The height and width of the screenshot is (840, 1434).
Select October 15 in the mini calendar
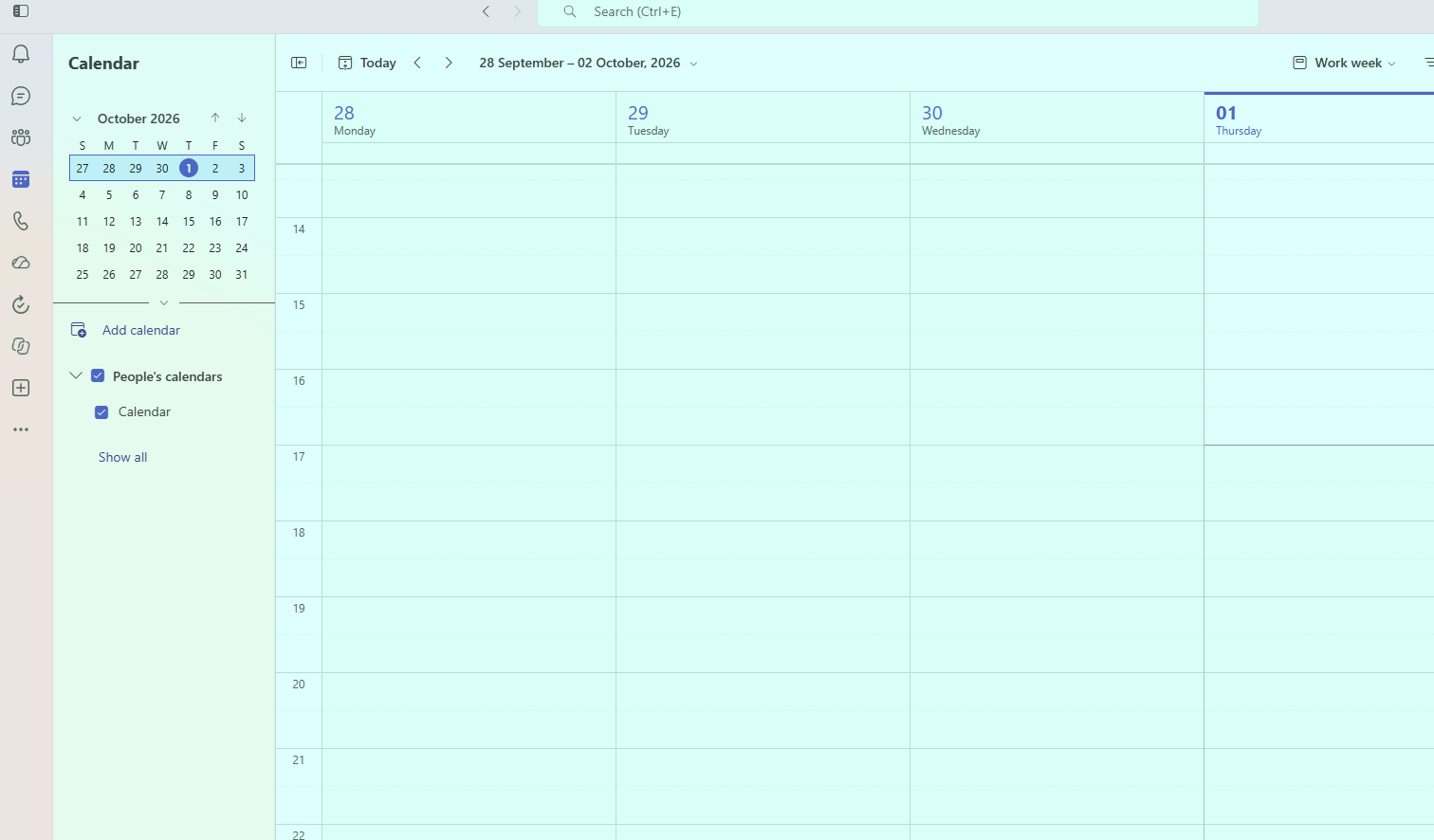[x=189, y=221]
